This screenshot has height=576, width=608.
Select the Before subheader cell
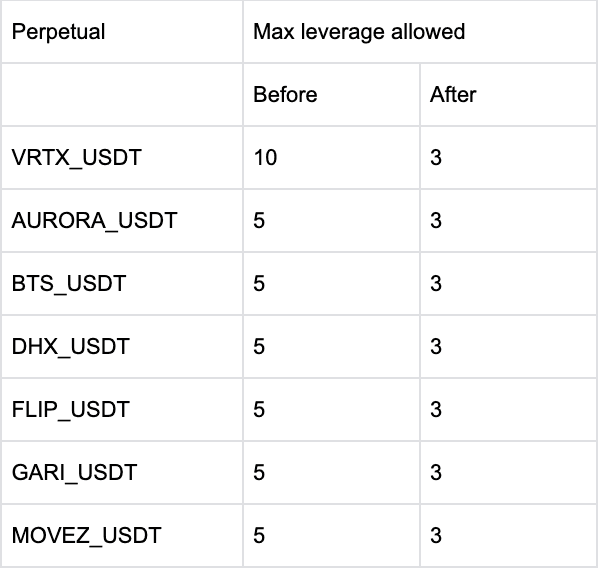285,95
